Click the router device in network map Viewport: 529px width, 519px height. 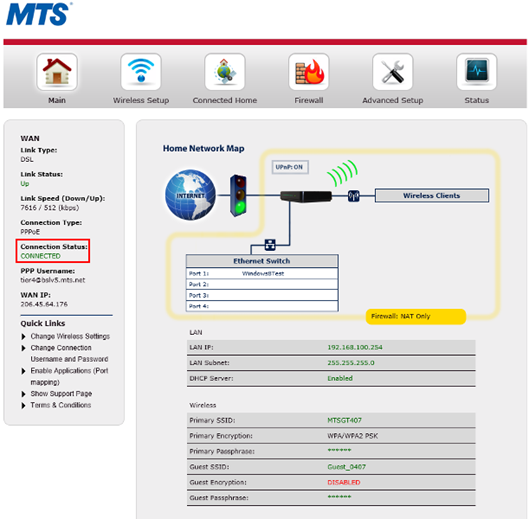click(x=306, y=196)
